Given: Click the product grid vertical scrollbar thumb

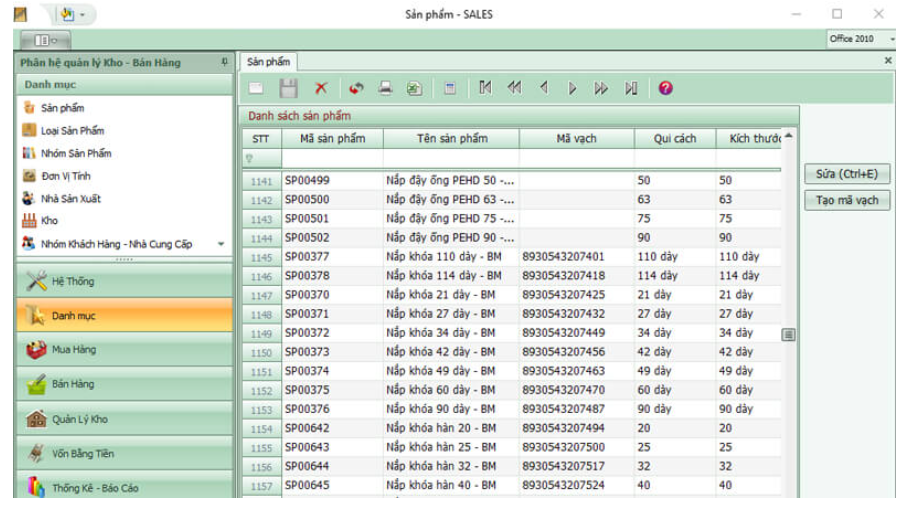Looking at the screenshot, I should pyautogui.click(x=788, y=334).
